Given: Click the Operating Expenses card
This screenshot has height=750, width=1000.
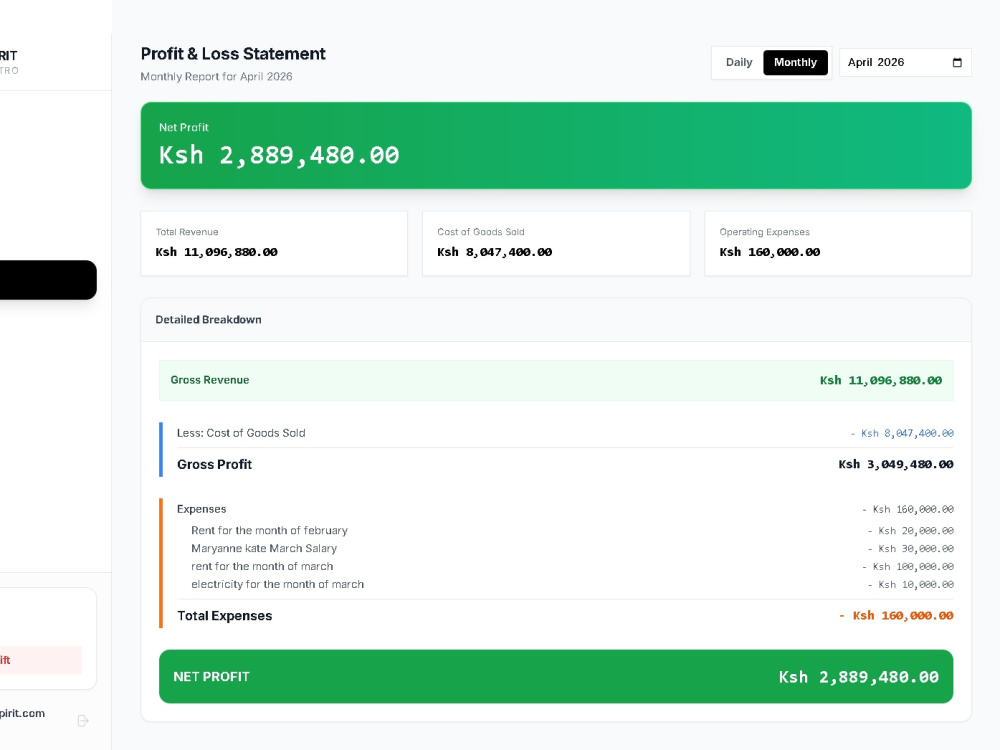Looking at the screenshot, I should pyautogui.click(x=837, y=243).
